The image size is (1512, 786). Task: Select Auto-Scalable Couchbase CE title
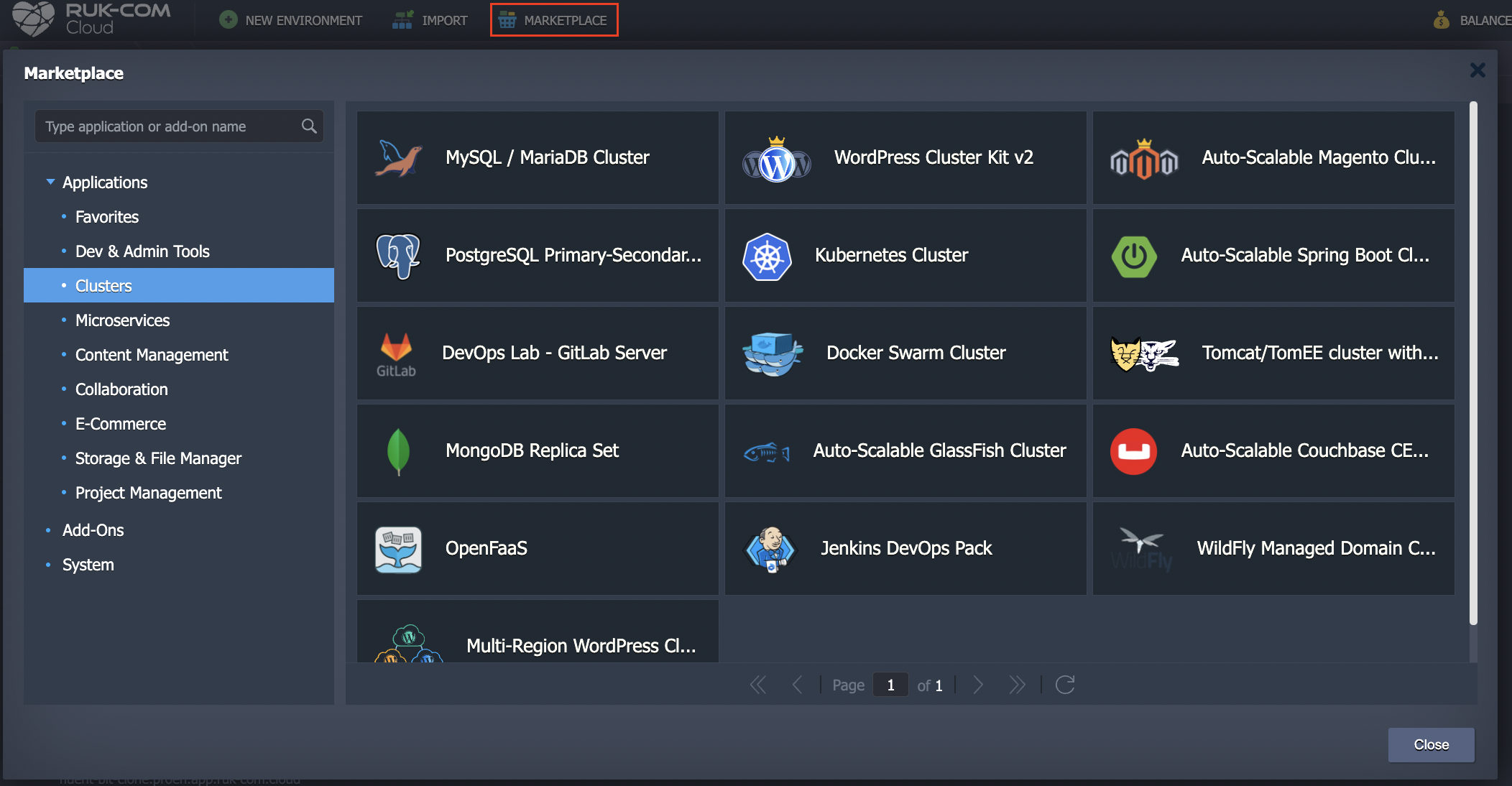[x=1305, y=450]
